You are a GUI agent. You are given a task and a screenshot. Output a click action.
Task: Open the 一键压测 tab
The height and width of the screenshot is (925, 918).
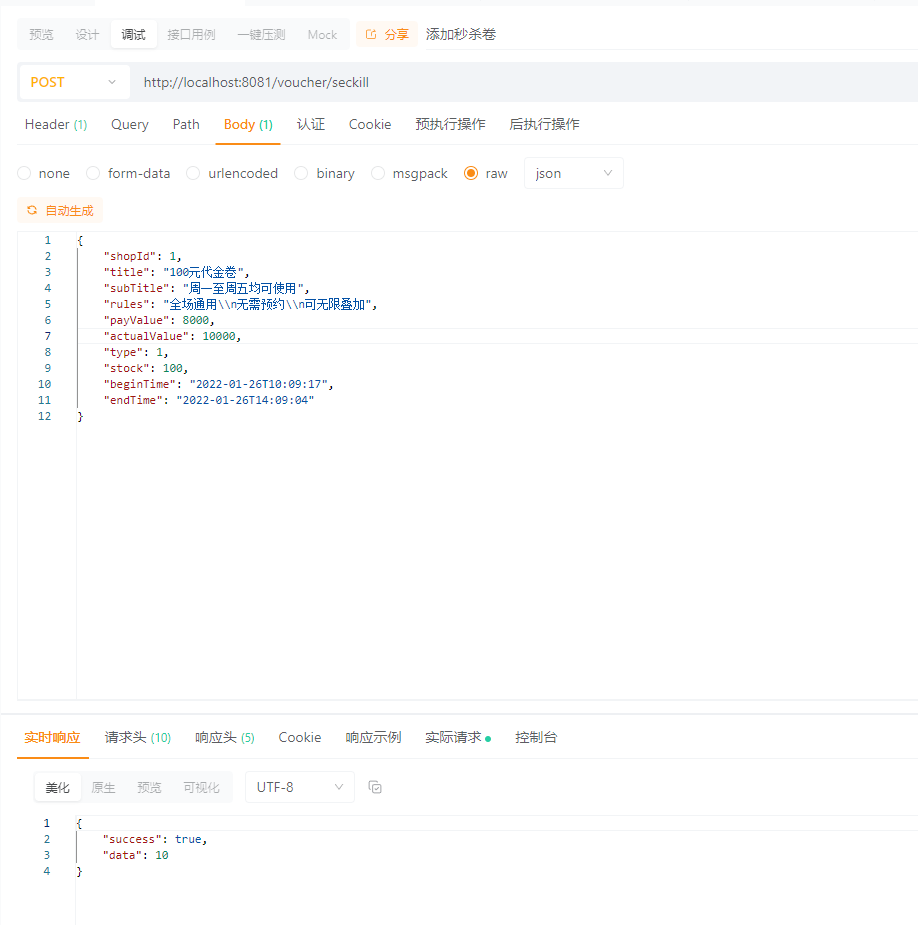[x=261, y=34]
